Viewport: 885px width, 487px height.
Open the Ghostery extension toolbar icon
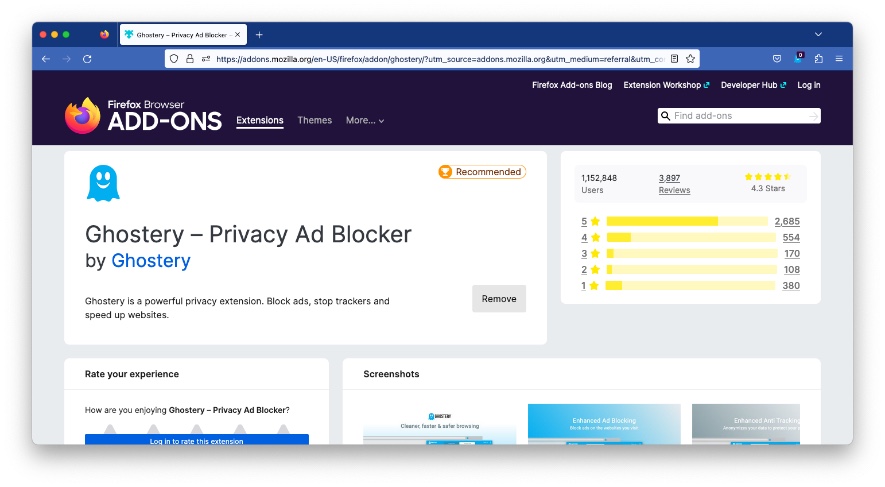tap(798, 58)
